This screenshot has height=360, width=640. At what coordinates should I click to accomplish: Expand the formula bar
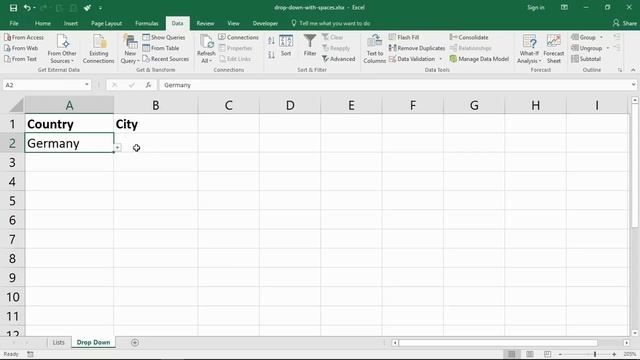[633, 85]
